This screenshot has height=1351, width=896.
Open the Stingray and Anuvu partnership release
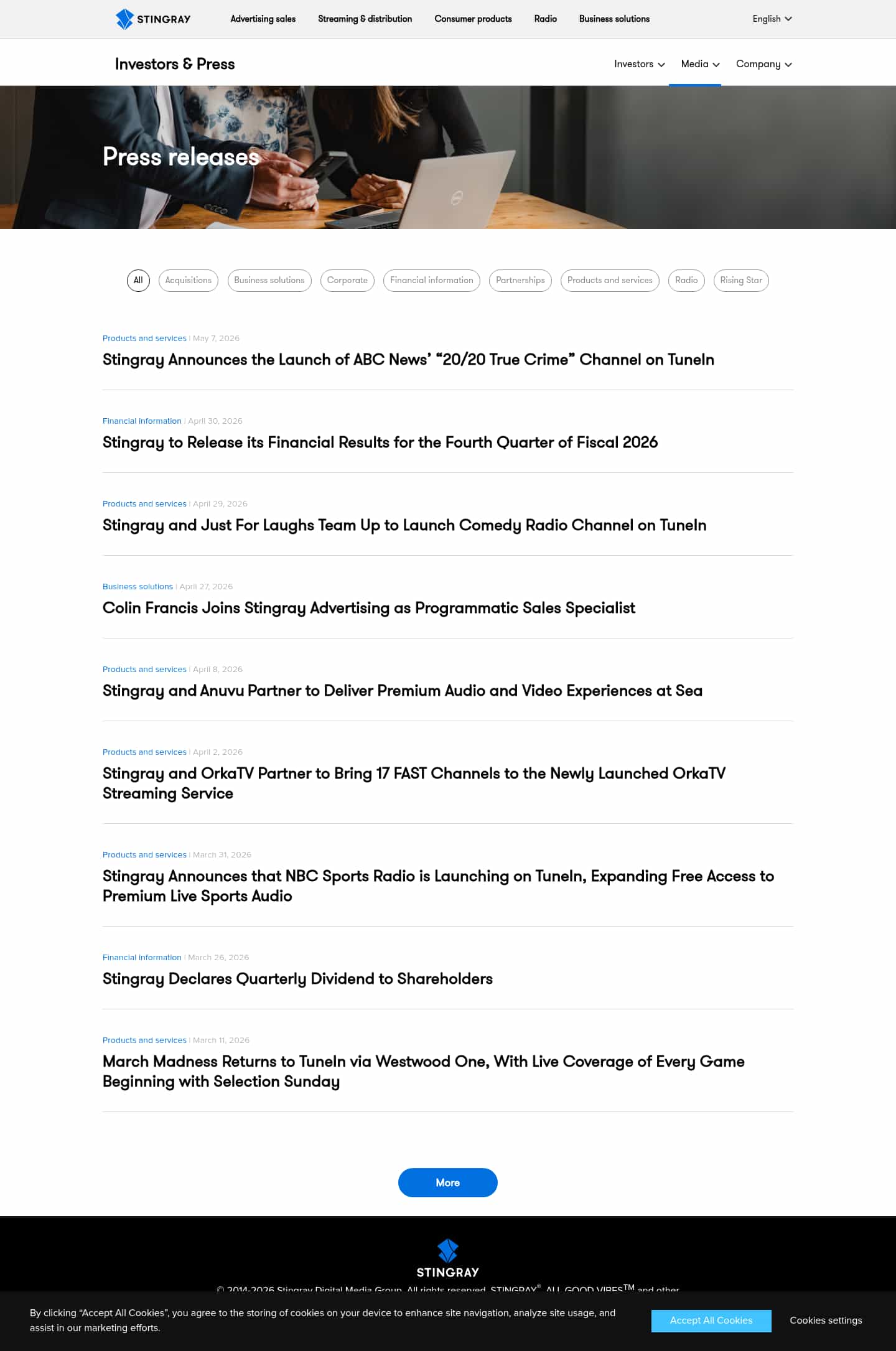point(403,691)
